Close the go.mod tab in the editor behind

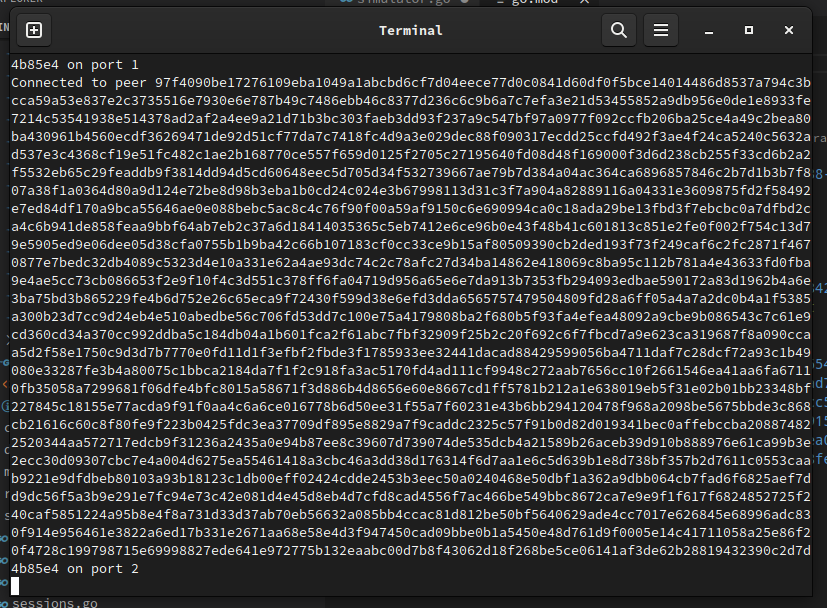coord(584,2)
